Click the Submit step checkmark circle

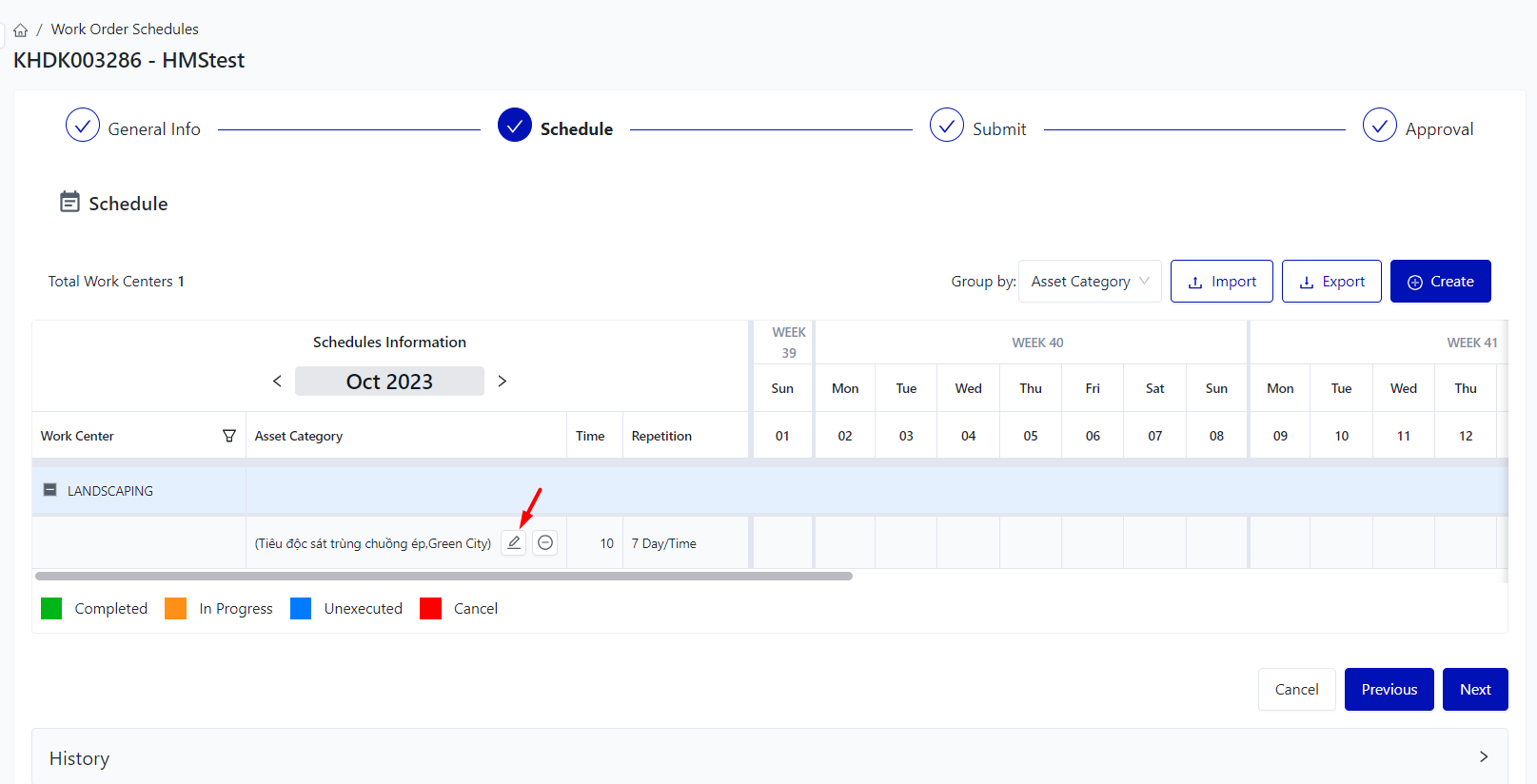coord(947,126)
